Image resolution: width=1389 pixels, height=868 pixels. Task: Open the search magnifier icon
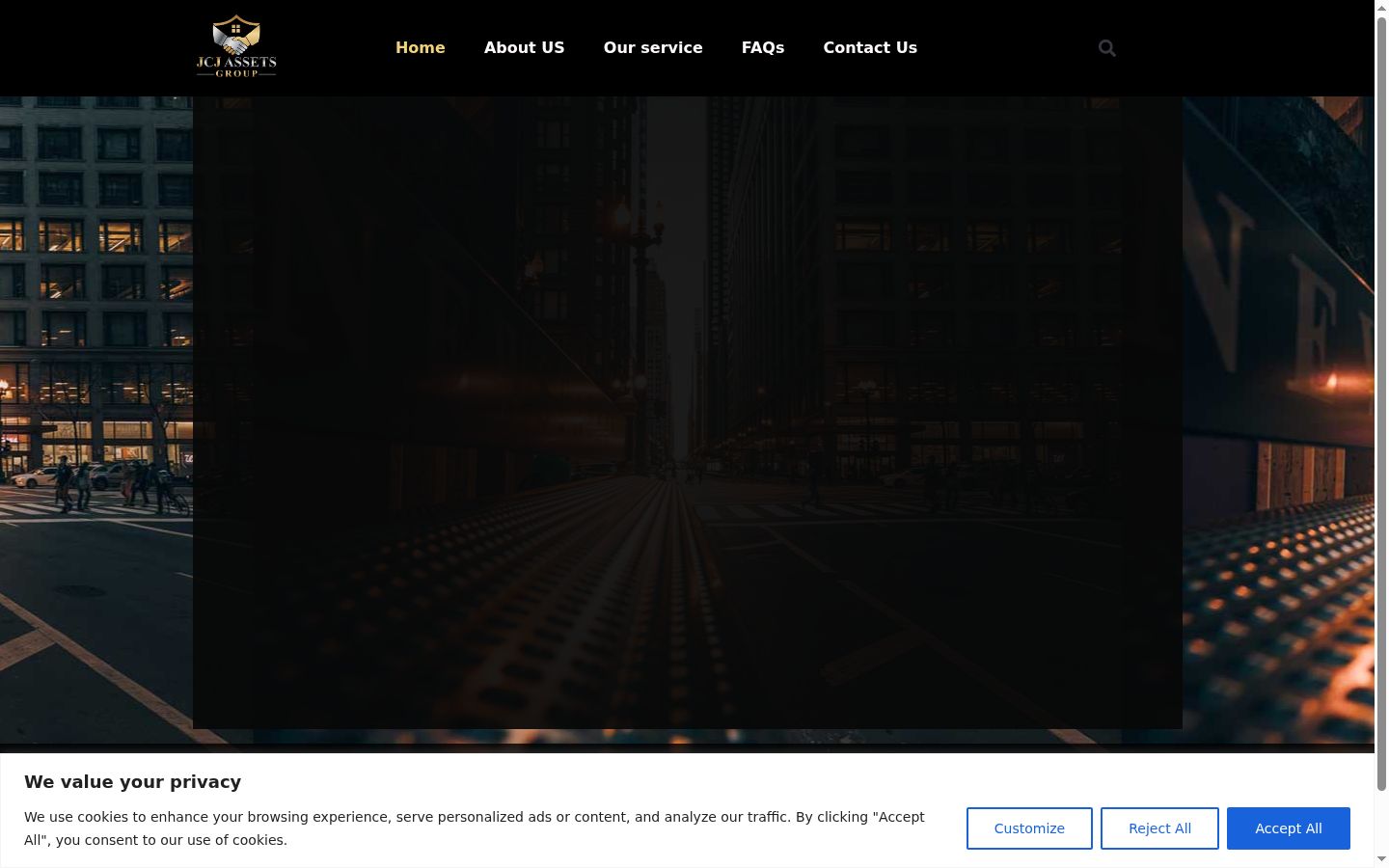click(x=1107, y=48)
